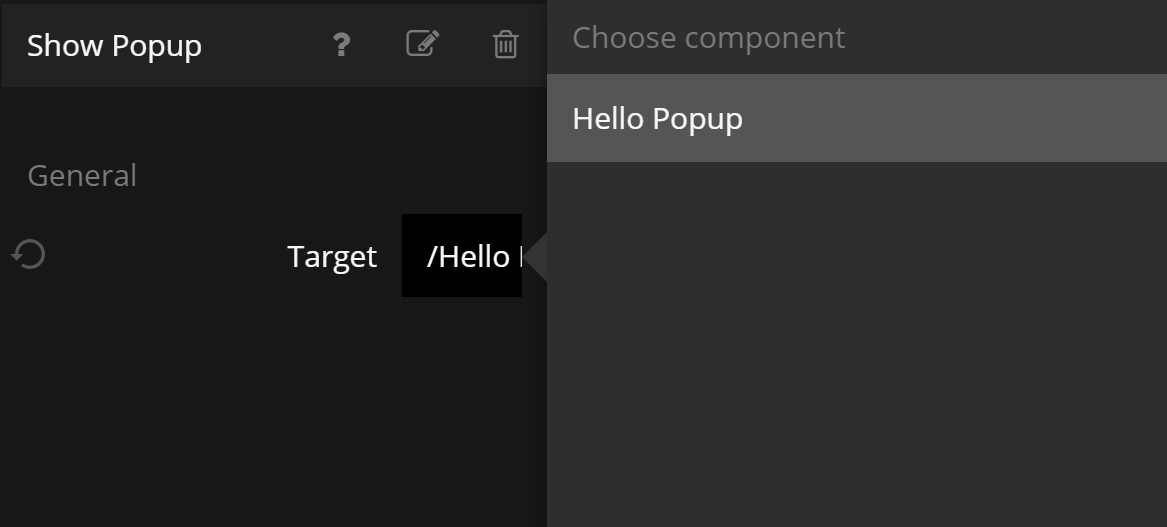Open help for the Show Popup action
The width and height of the screenshot is (1167, 527).
(341, 45)
